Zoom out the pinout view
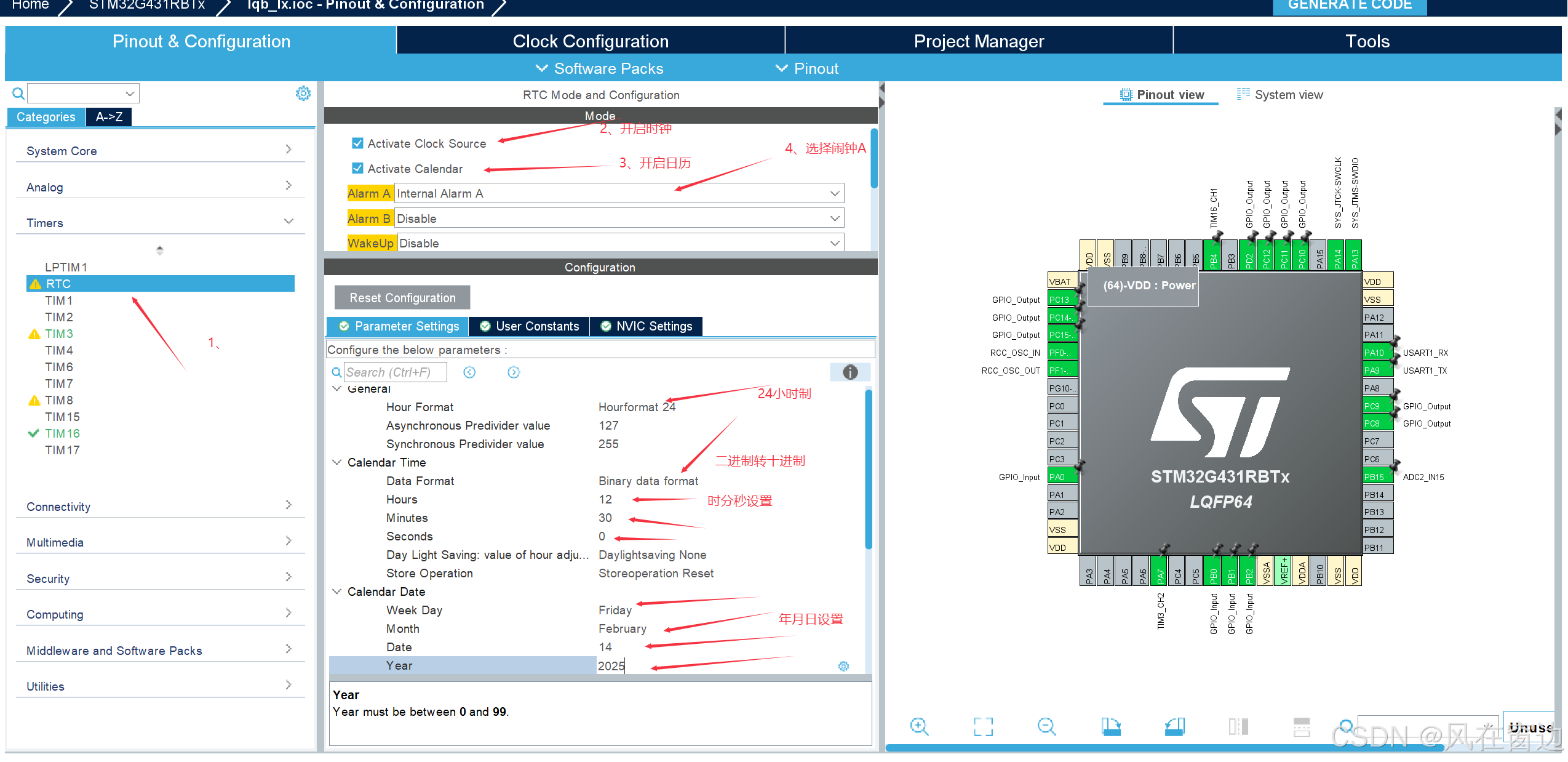1568x762 pixels. click(x=1046, y=726)
